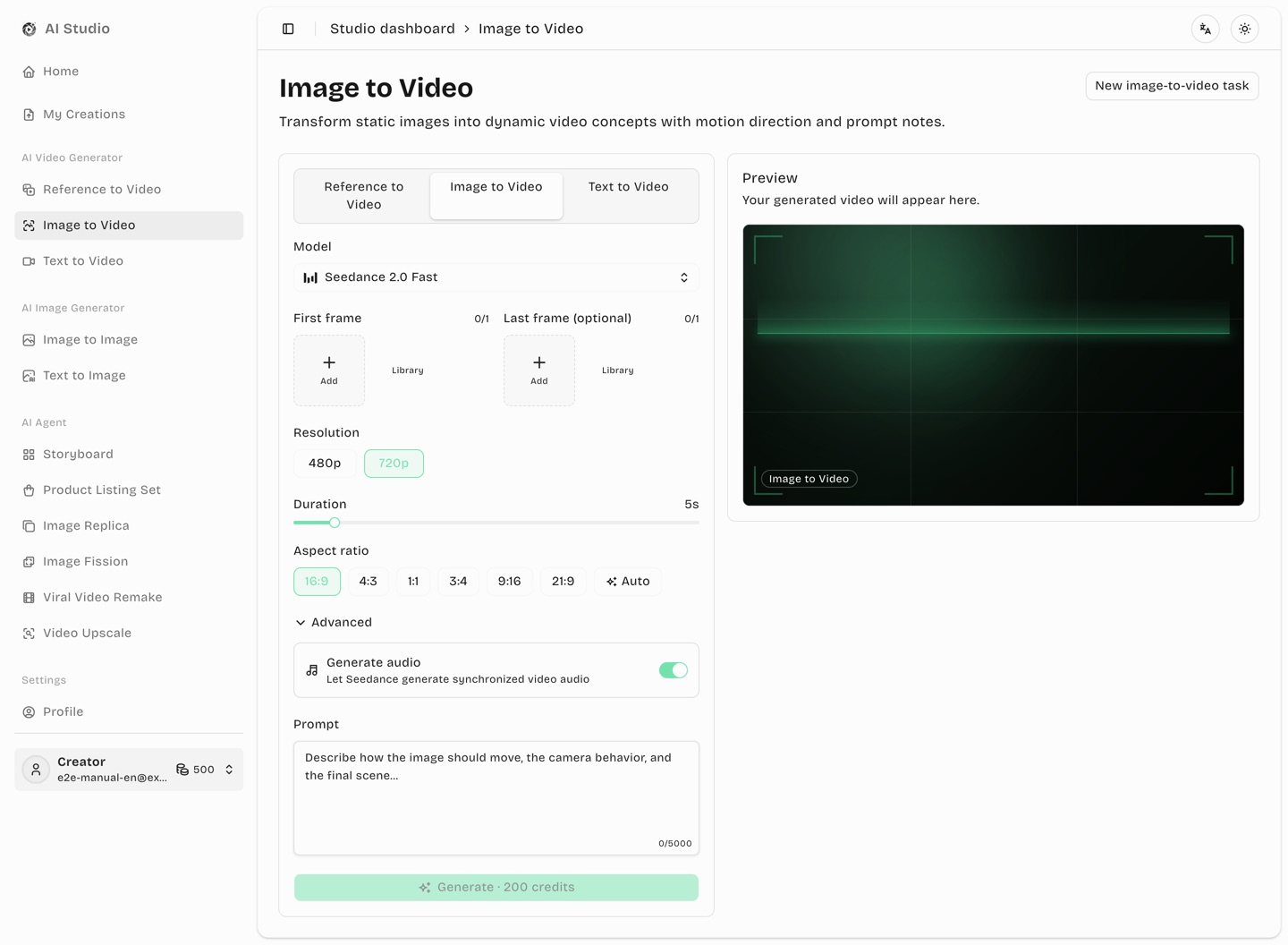The image size is (1288, 945).
Task: Choose the 4:3 aspect ratio
Action: [x=368, y=582]
